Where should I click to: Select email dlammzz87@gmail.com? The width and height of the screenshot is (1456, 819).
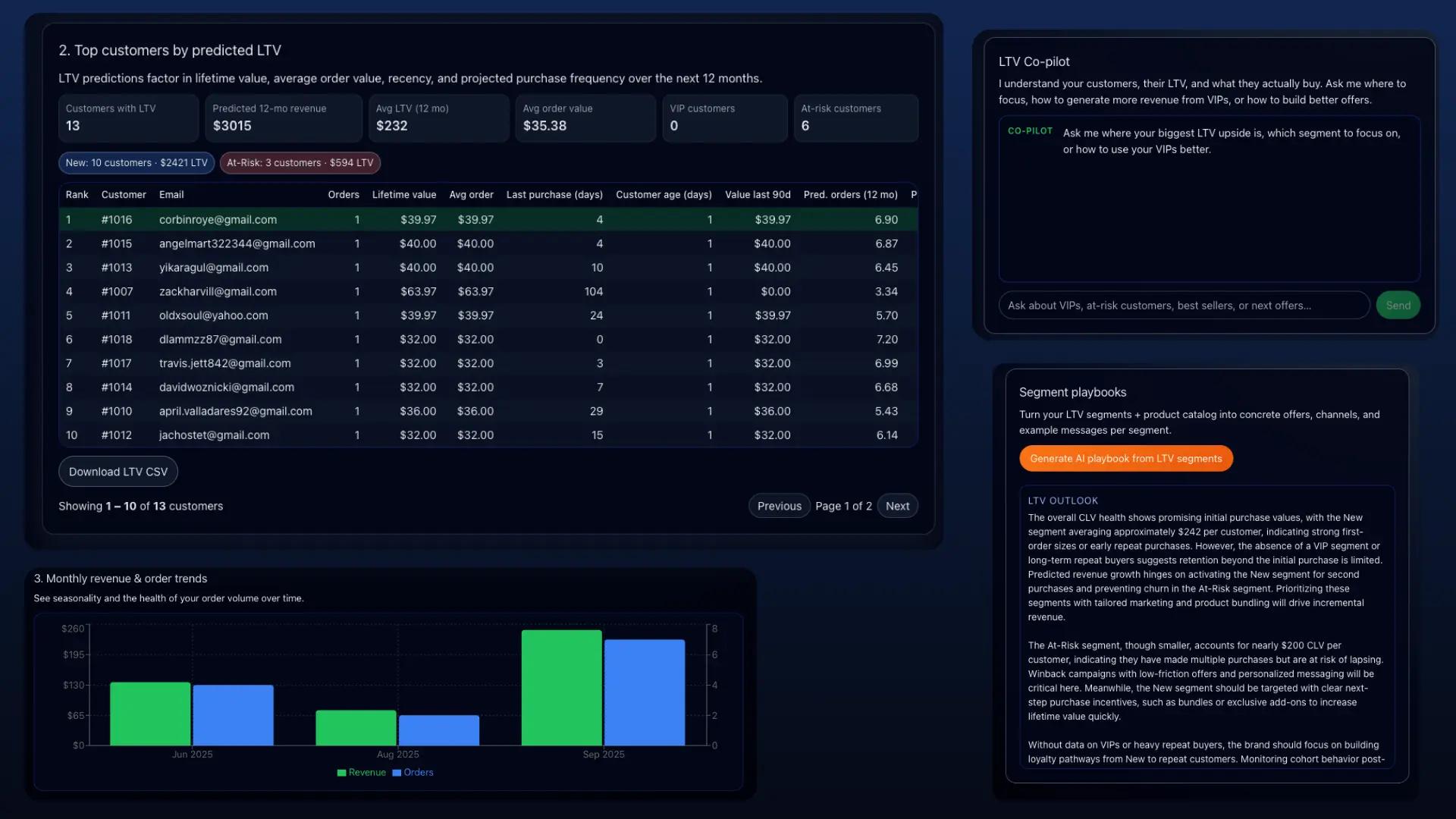[x=220, y=340]
